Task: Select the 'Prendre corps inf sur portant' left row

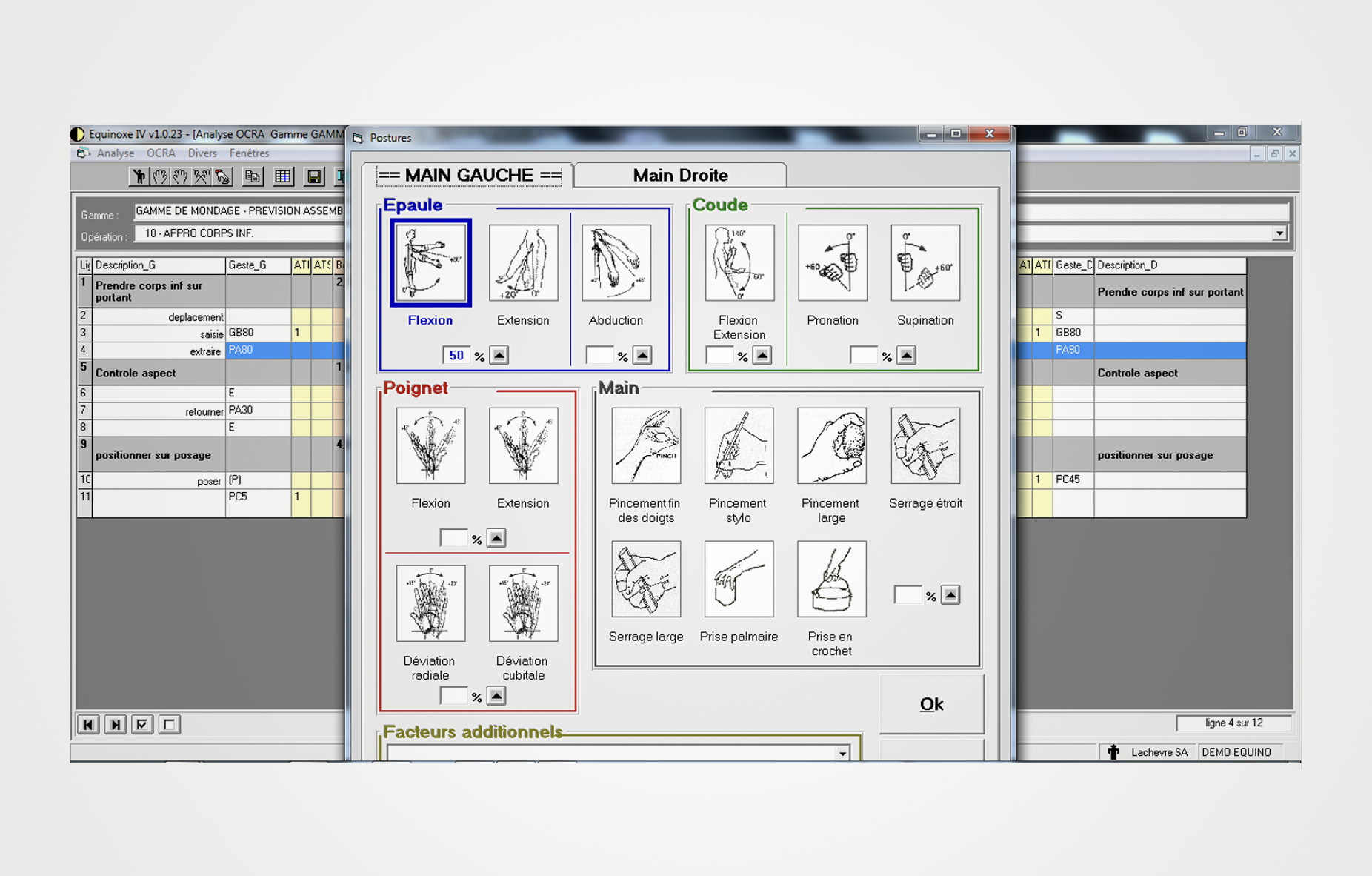Action: 211,291
